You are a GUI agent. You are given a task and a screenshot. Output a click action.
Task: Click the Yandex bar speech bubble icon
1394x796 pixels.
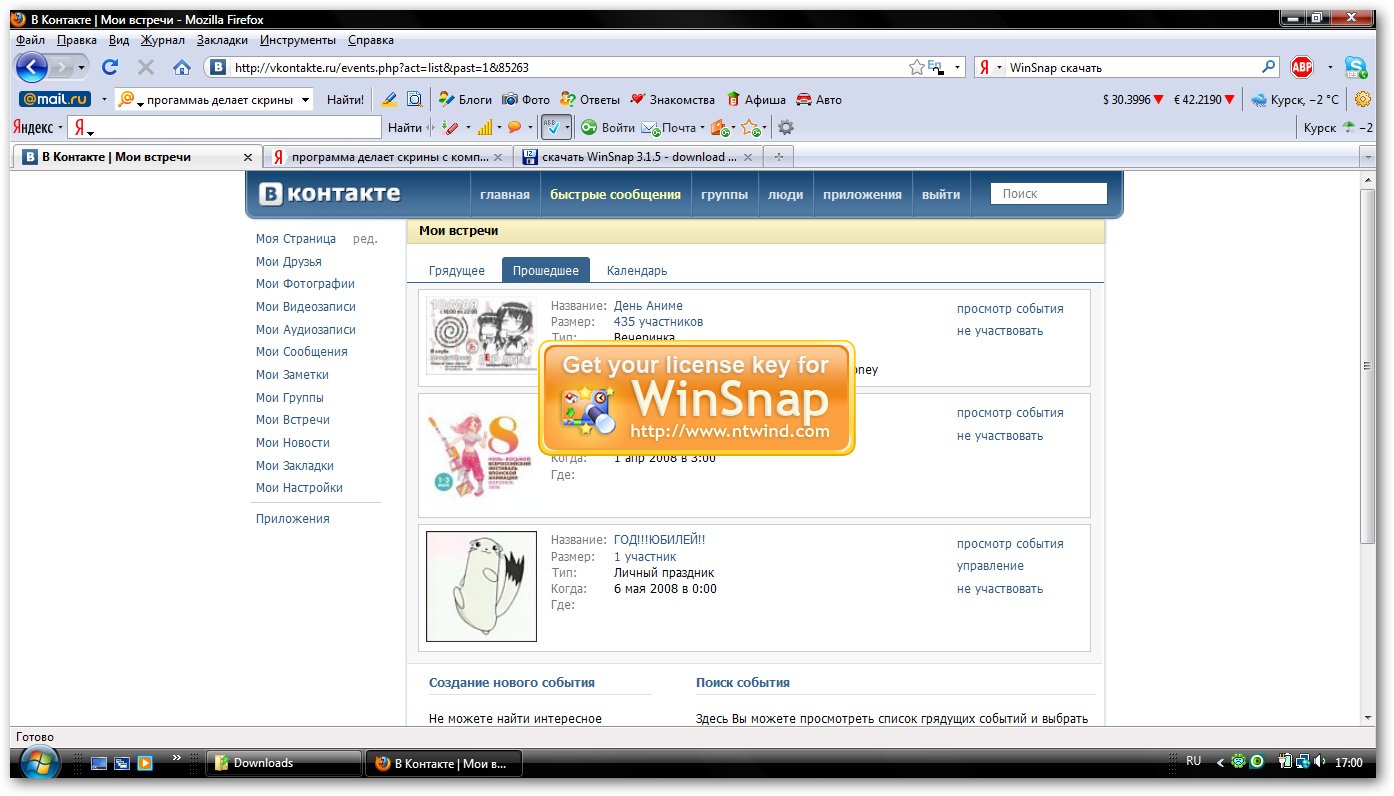pyautogui.click(x=515, y=127)
